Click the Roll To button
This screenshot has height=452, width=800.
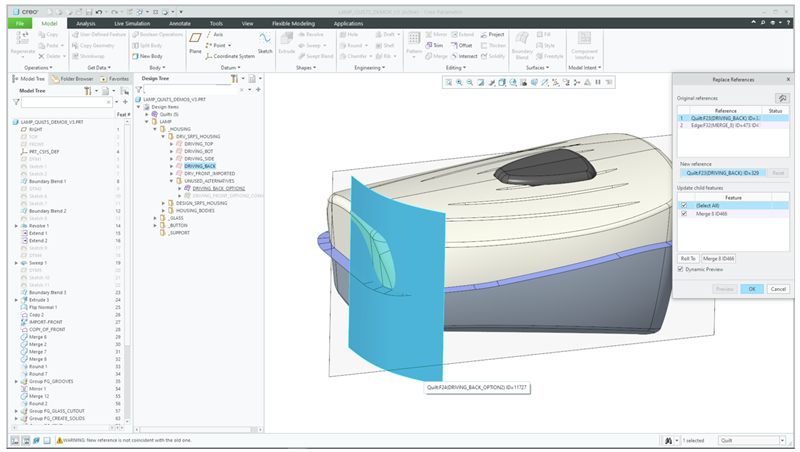[688, 258]
